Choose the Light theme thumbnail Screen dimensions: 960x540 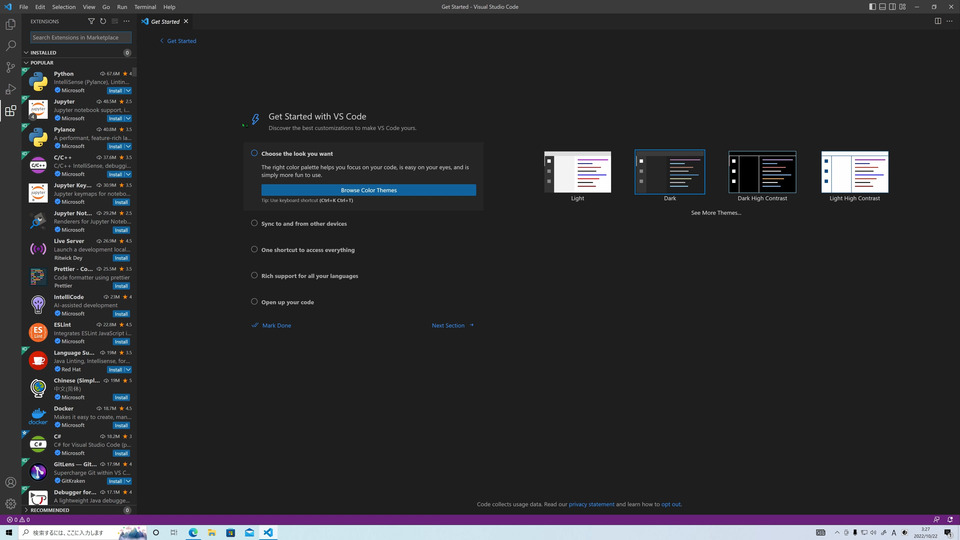pos(577,172)
